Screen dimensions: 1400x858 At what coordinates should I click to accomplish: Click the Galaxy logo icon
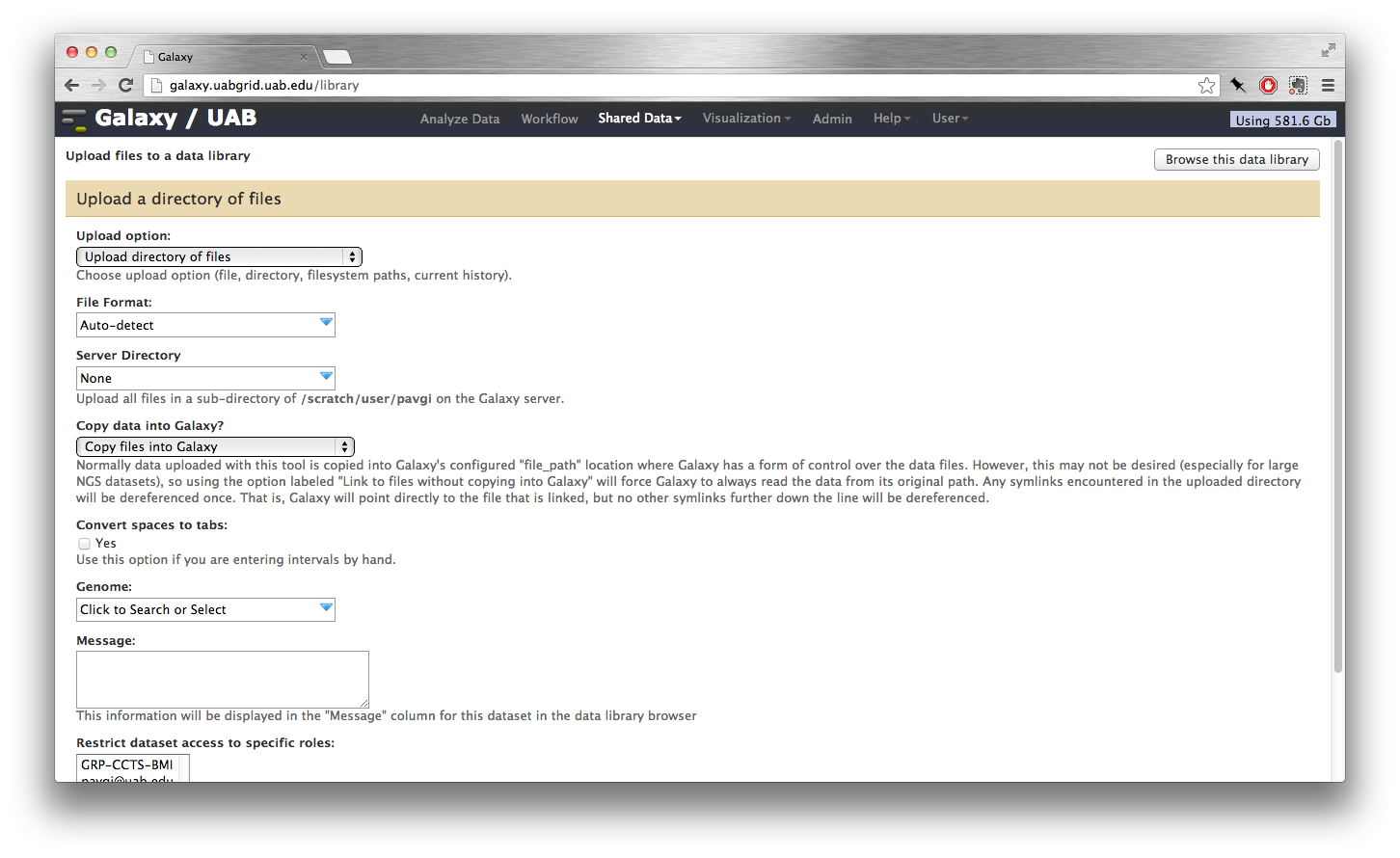click(x=74, y=119)
